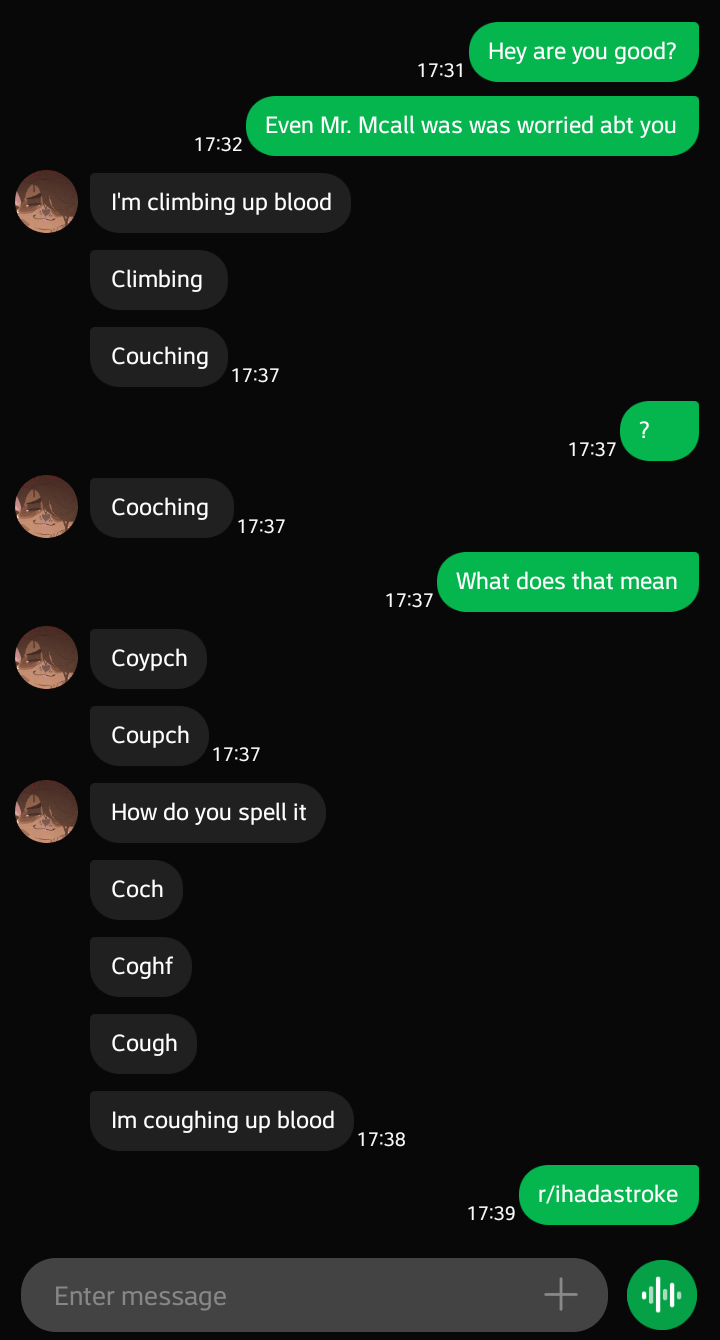Tap the contact avatar beside 'How do you spell it'
This screenshot has height=1340, width=720.
tap(45, 812)
